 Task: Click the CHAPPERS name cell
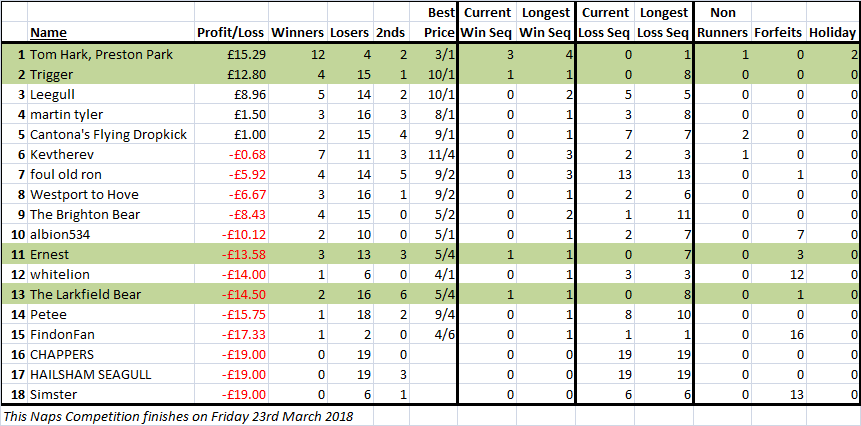(x=111, y=355)
